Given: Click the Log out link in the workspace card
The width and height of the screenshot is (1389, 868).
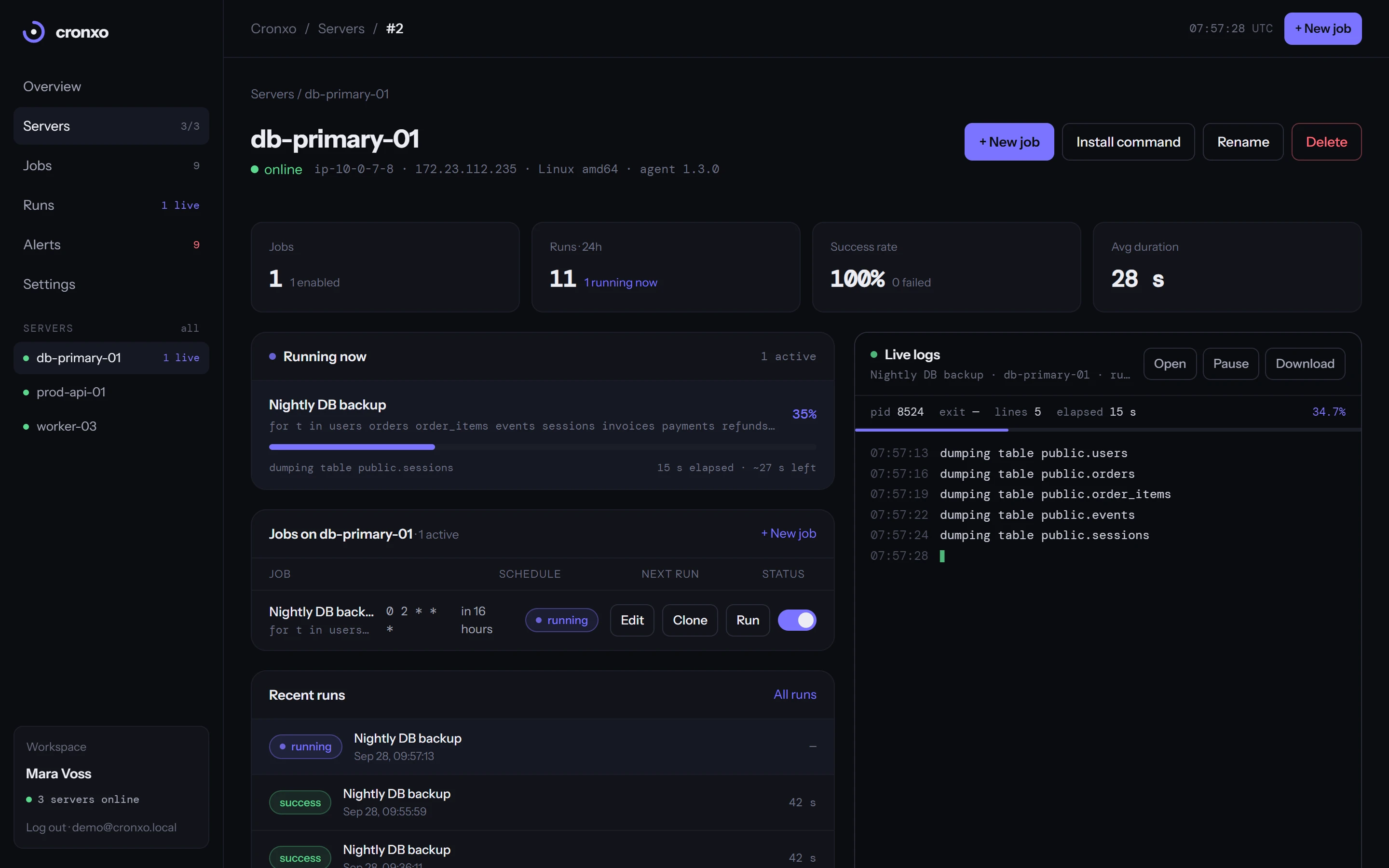Looking at the screenshot, I should tap(46, 827).
